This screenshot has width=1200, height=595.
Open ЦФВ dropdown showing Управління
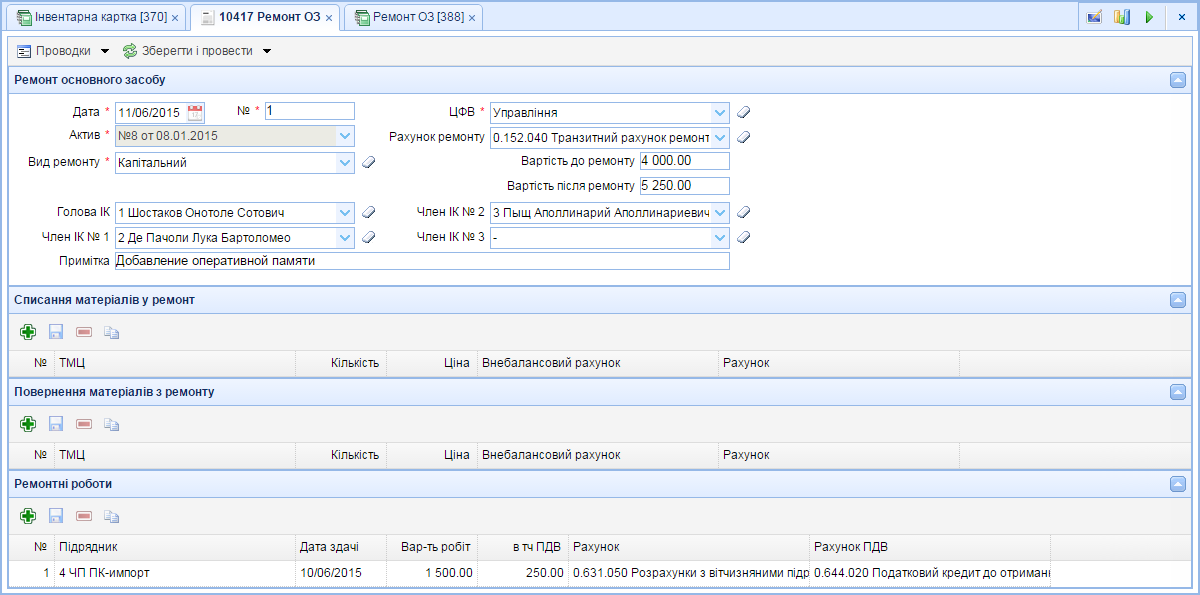721,112
